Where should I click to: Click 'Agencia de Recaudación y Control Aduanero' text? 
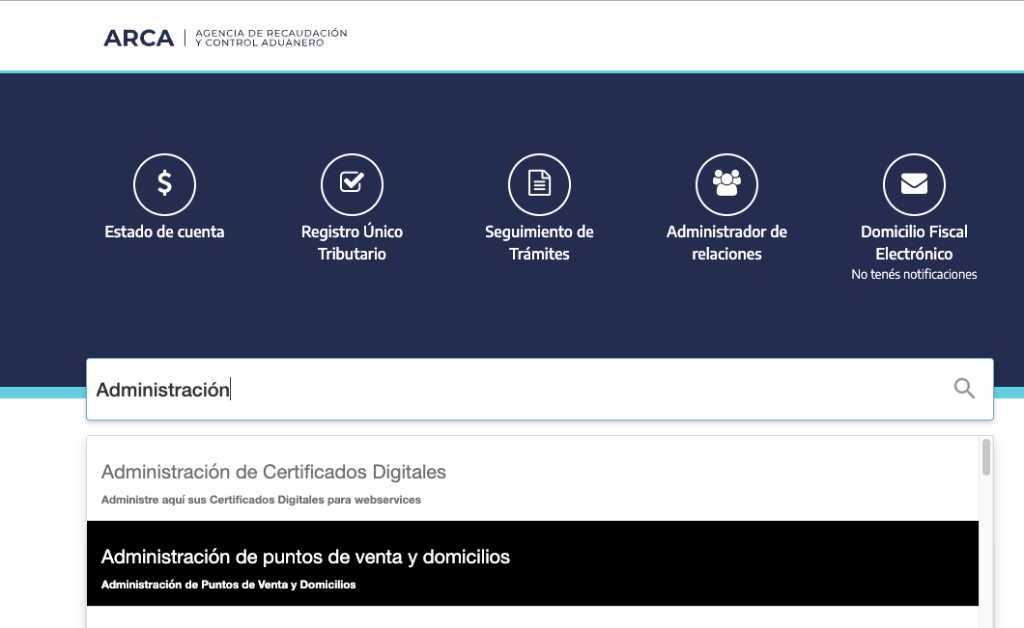pyautogui.click(x=271, y=38)
